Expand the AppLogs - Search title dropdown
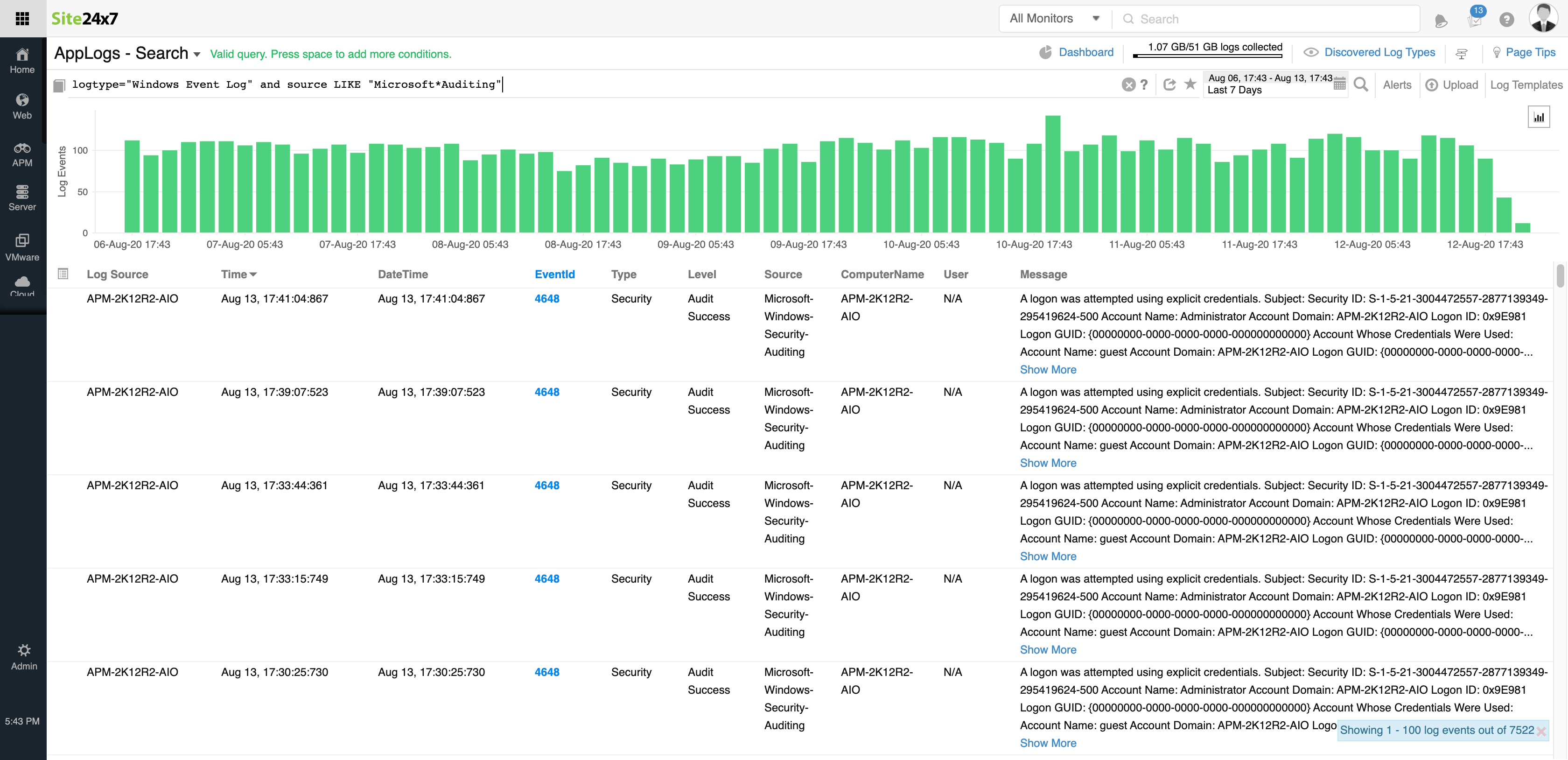This screenshot has width=1568, height=760. tap(196, 55)
